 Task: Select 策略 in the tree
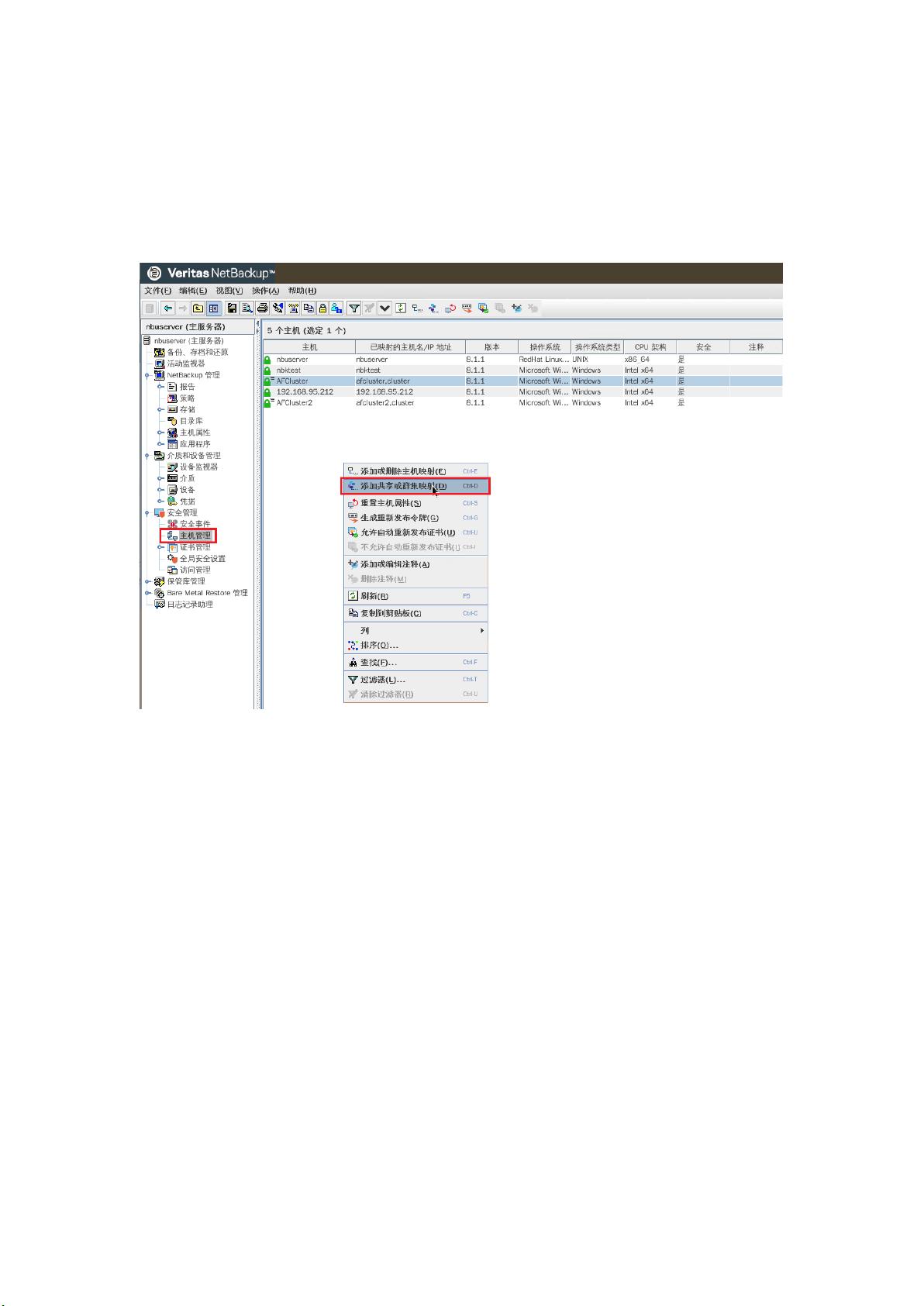pyautogui.click(x=188, y=398)
